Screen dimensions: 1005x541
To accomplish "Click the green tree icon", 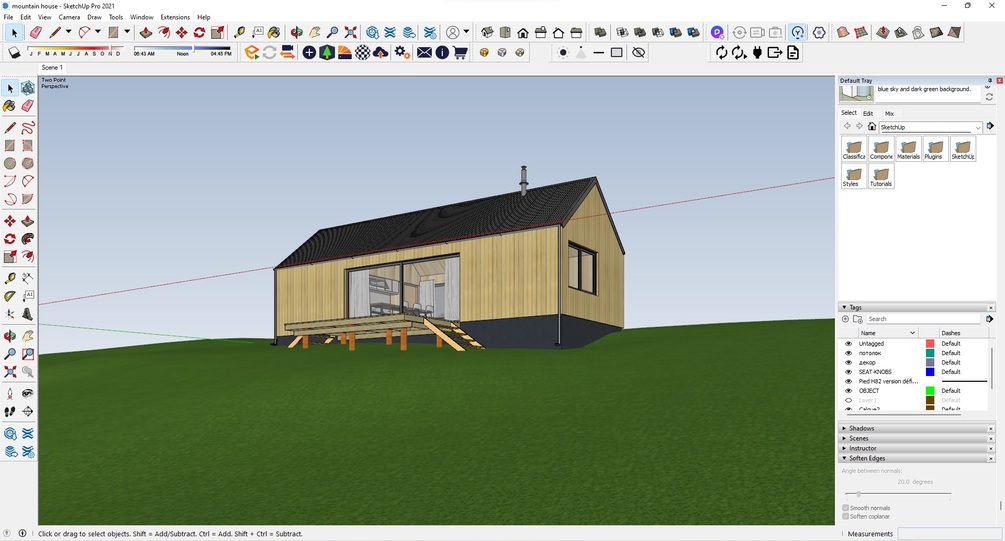I will tap(327, 53).
